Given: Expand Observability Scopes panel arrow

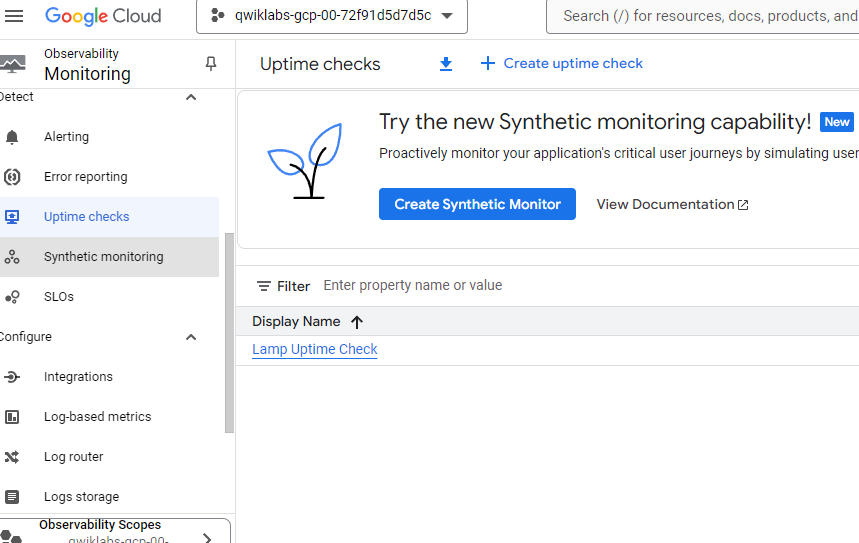Looking at the screenshot, I should click(x=207, y=538).
